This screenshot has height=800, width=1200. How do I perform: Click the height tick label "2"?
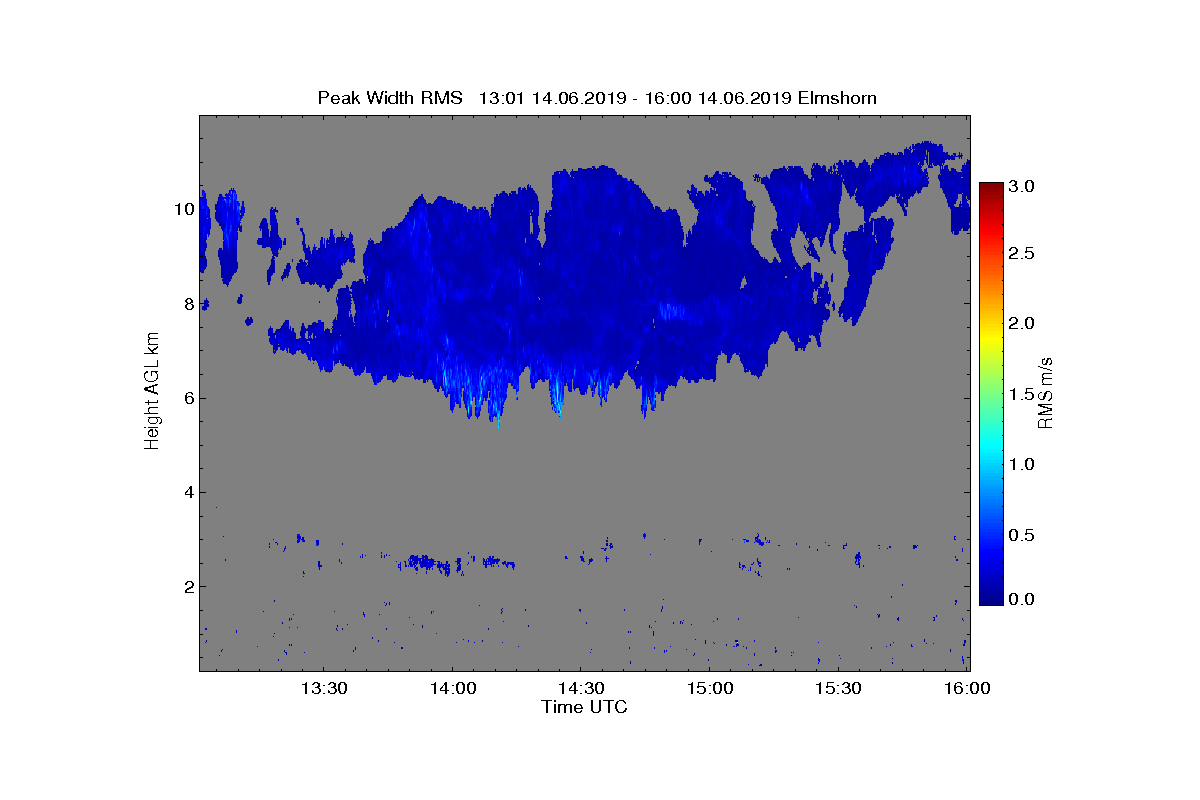pos(188,586)
